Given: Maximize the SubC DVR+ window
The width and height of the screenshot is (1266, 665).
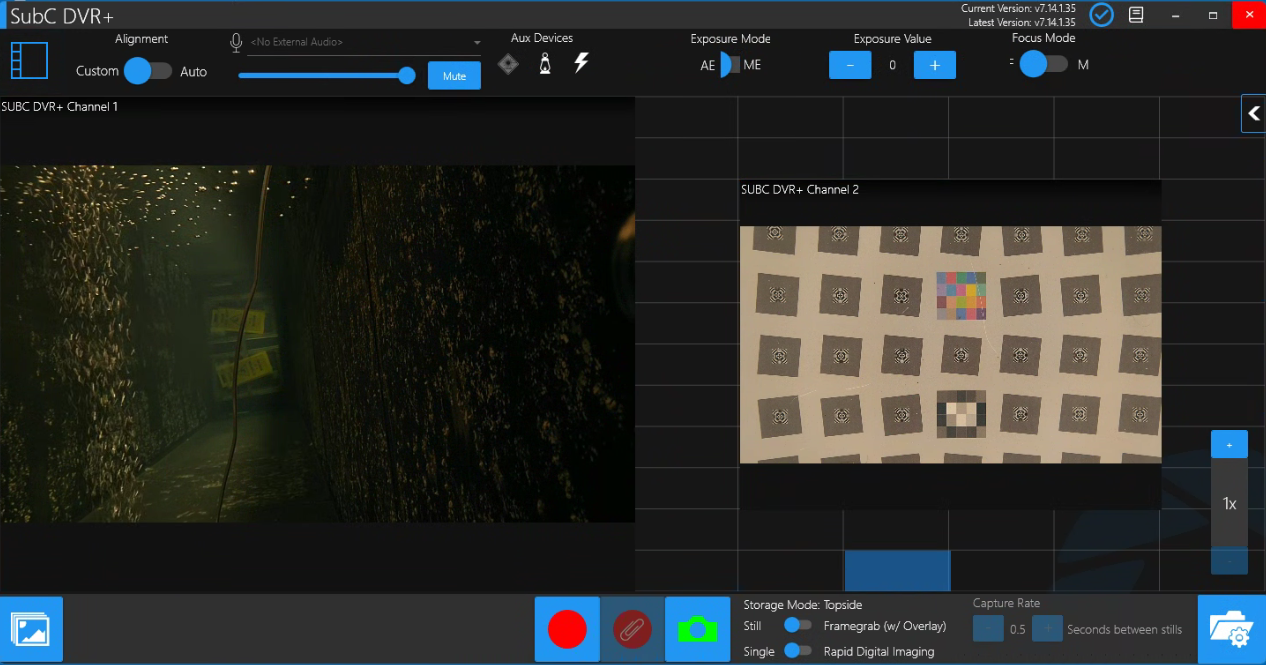Looking at the screenshot, I should tap(1213, 15).
